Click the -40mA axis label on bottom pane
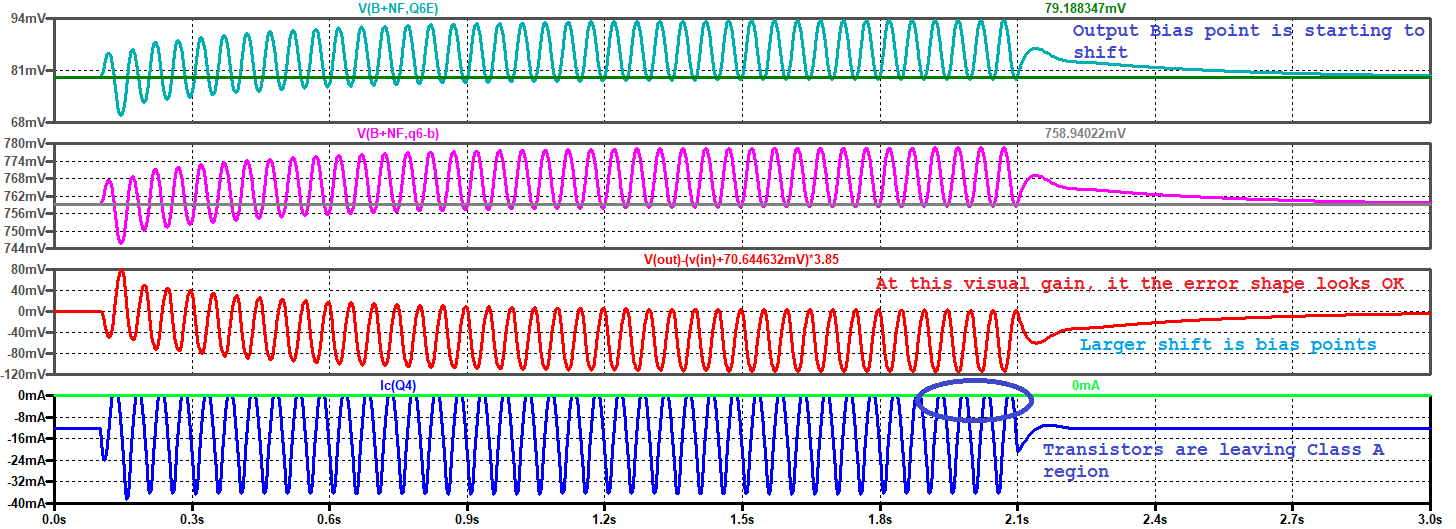 [x=24, y=503]
